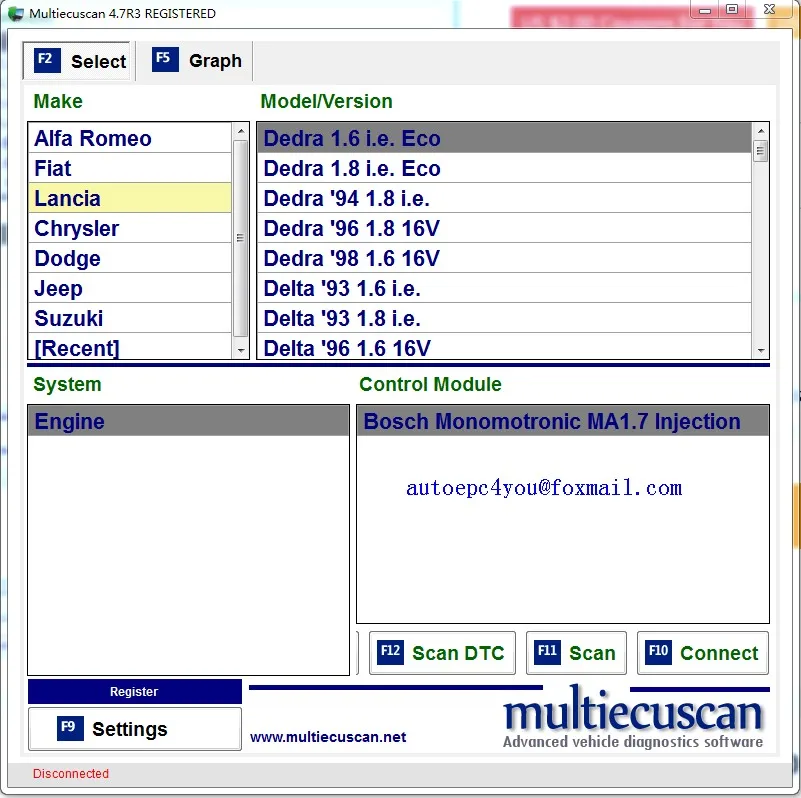Click the Model/Version scrollbar thumb
Viewport: 801px width, 798px height.
[x=761, y=151]
